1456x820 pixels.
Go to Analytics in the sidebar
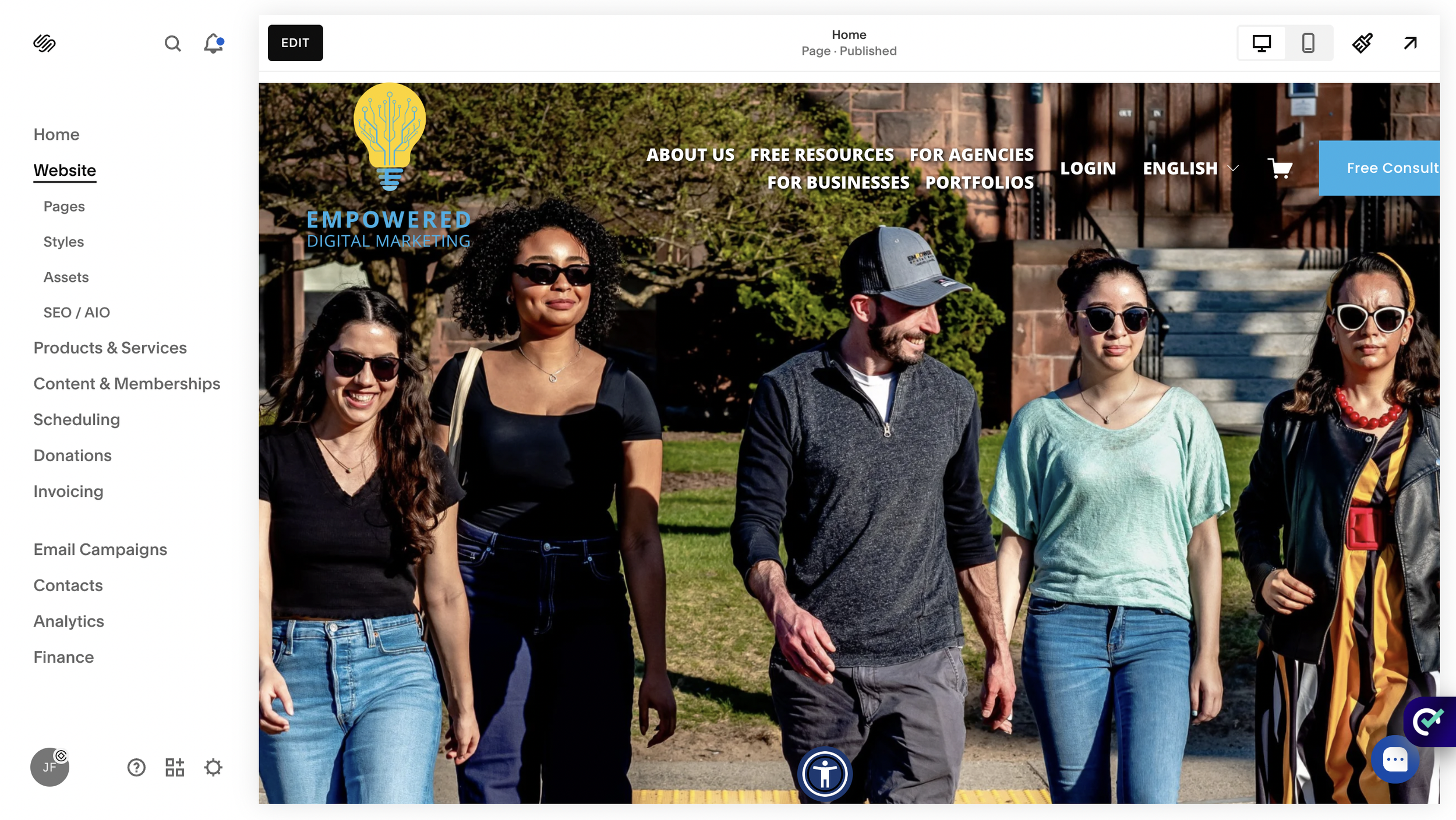69,621
